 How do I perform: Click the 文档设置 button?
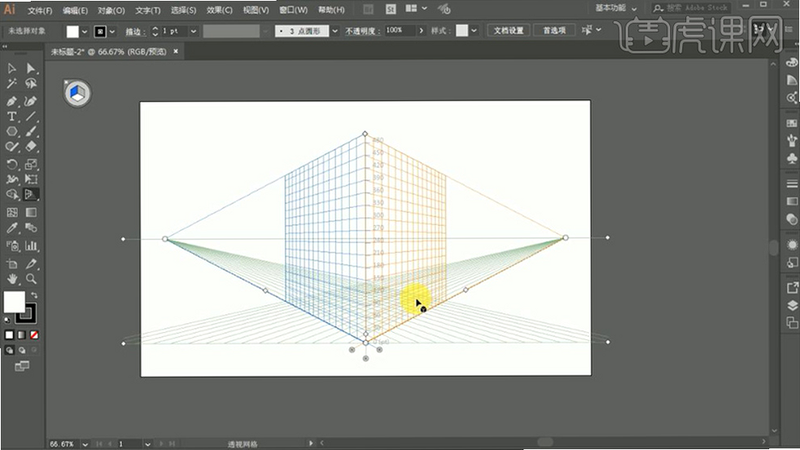click(x=509, y=31)
